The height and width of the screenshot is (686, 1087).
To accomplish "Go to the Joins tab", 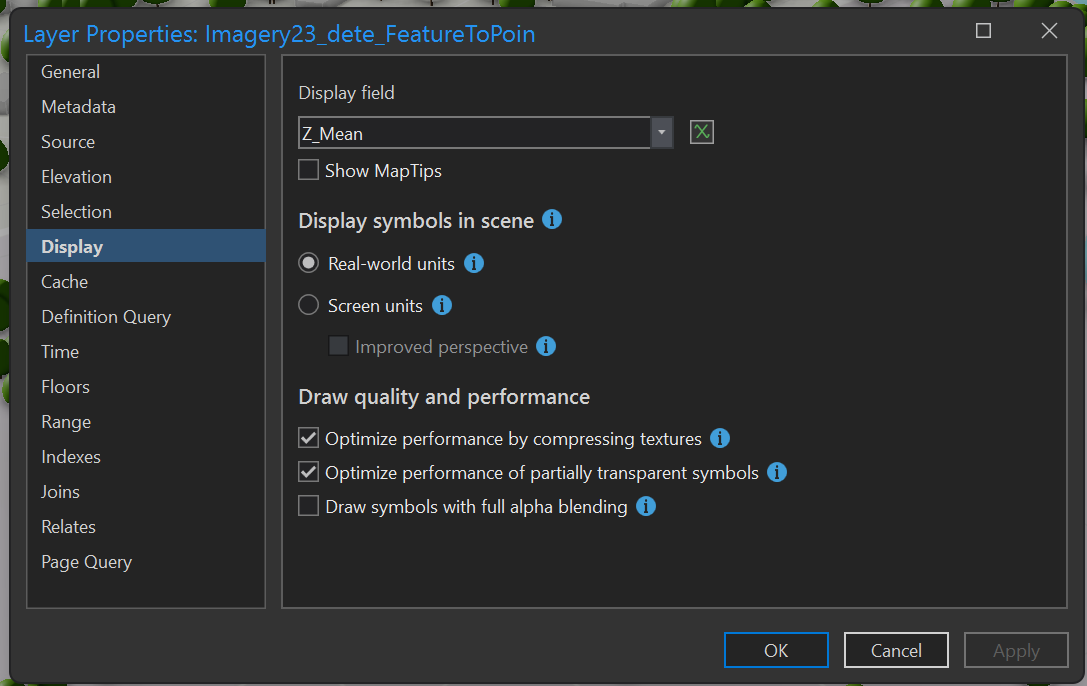I will pos(60,492).
